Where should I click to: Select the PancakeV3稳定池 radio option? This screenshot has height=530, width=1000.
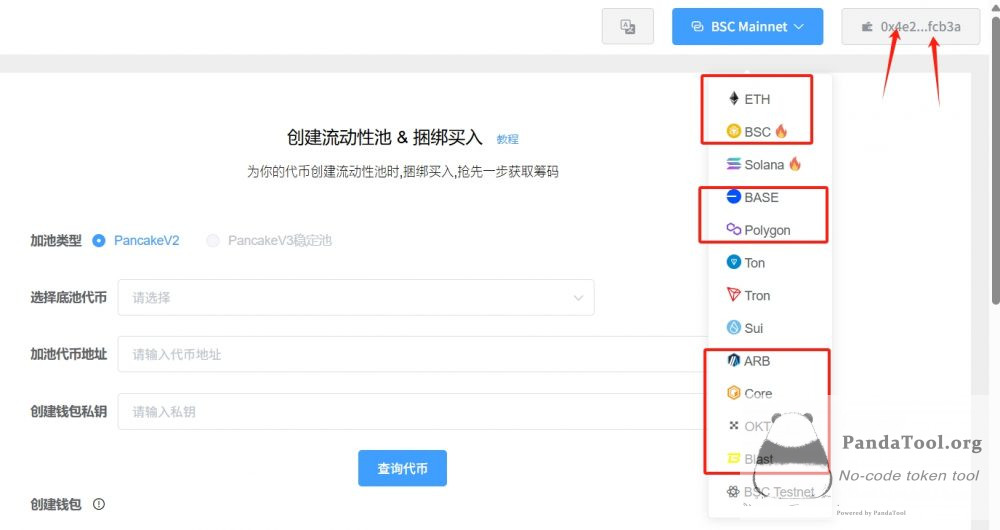(x=212, y=240)
